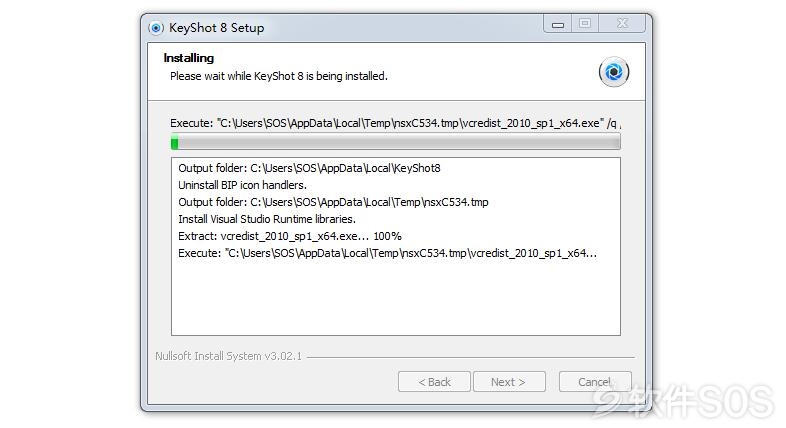The width and height of the screenshot is (786, 428).
Task: Close the KeyShot 8 Setup window
Action: click(x=622, y=24)
